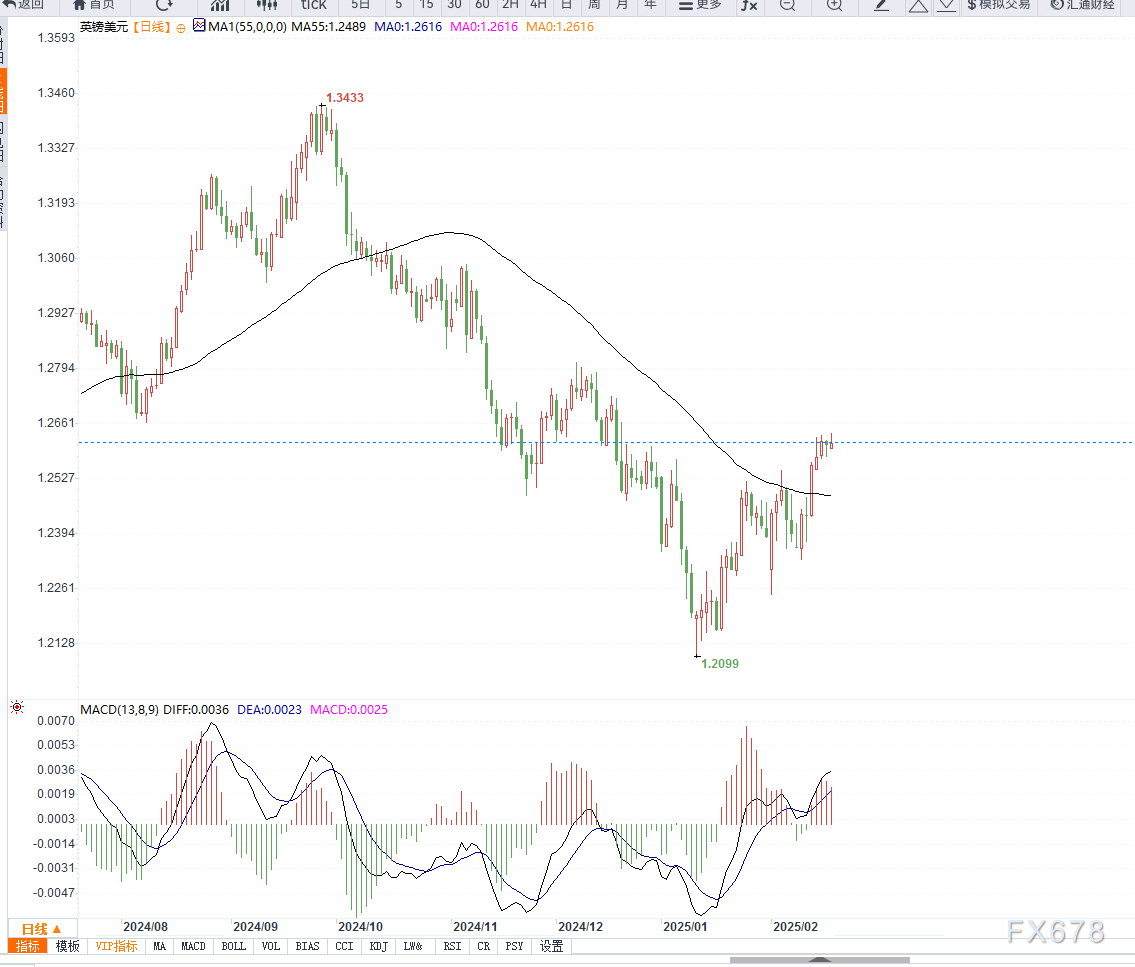Click the MA1 indicator chart icon

pyautogui.click(x=199, y=26)
